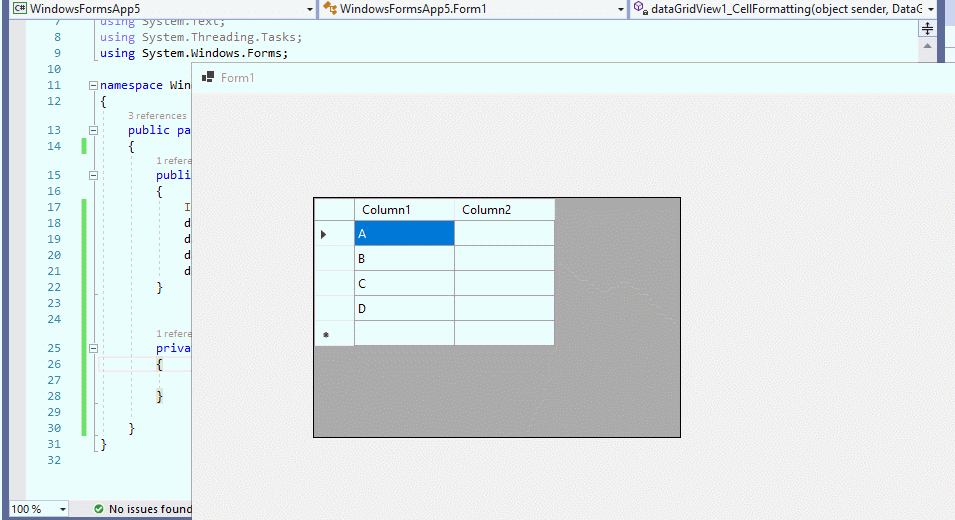Image resolution: width=955 pixels, height=520 pixels.
Task: Click the new row's Column1 cell
Action: (404, 333)
